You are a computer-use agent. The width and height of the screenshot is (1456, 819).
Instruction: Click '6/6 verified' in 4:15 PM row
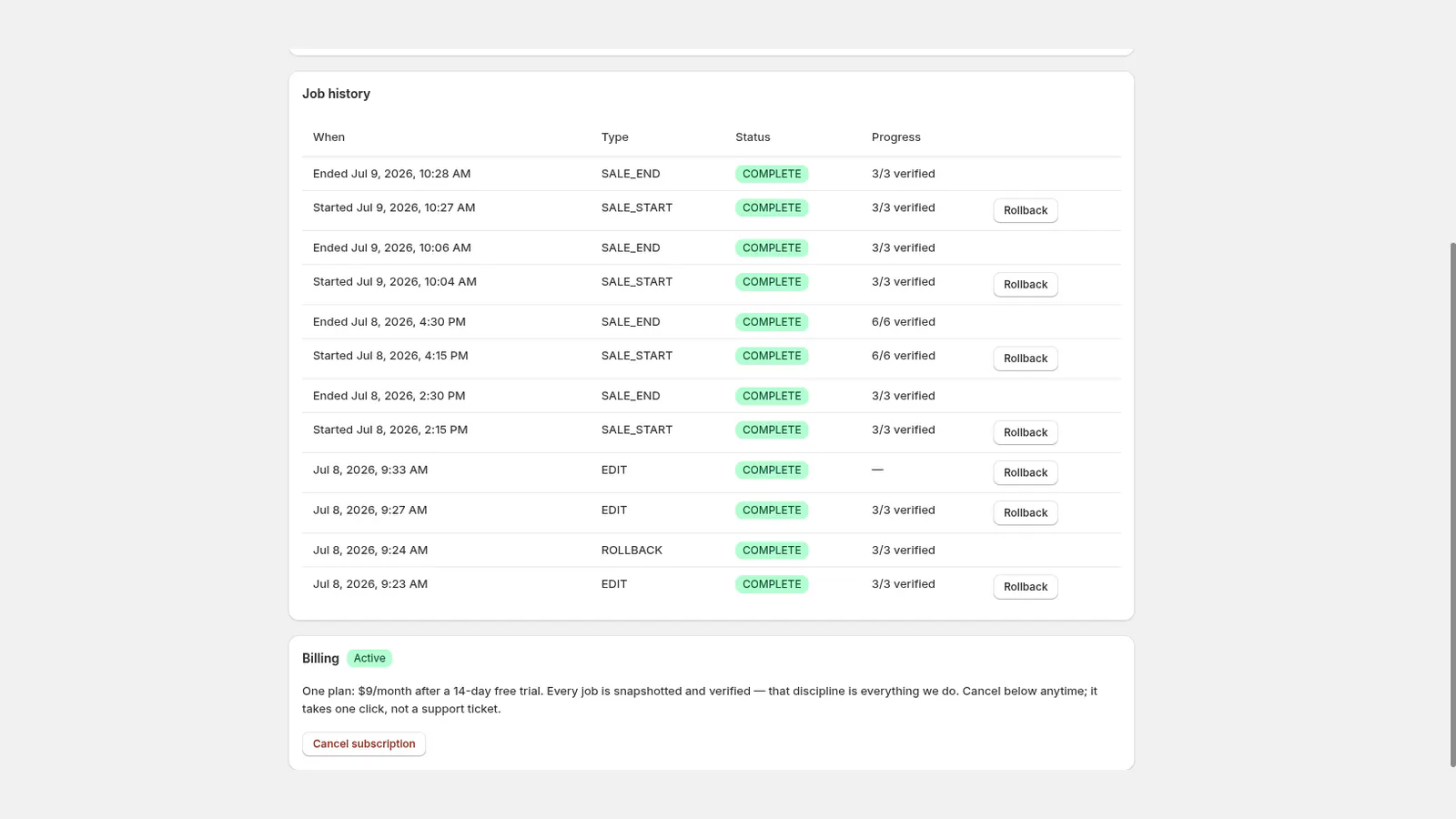coord(903,356)
